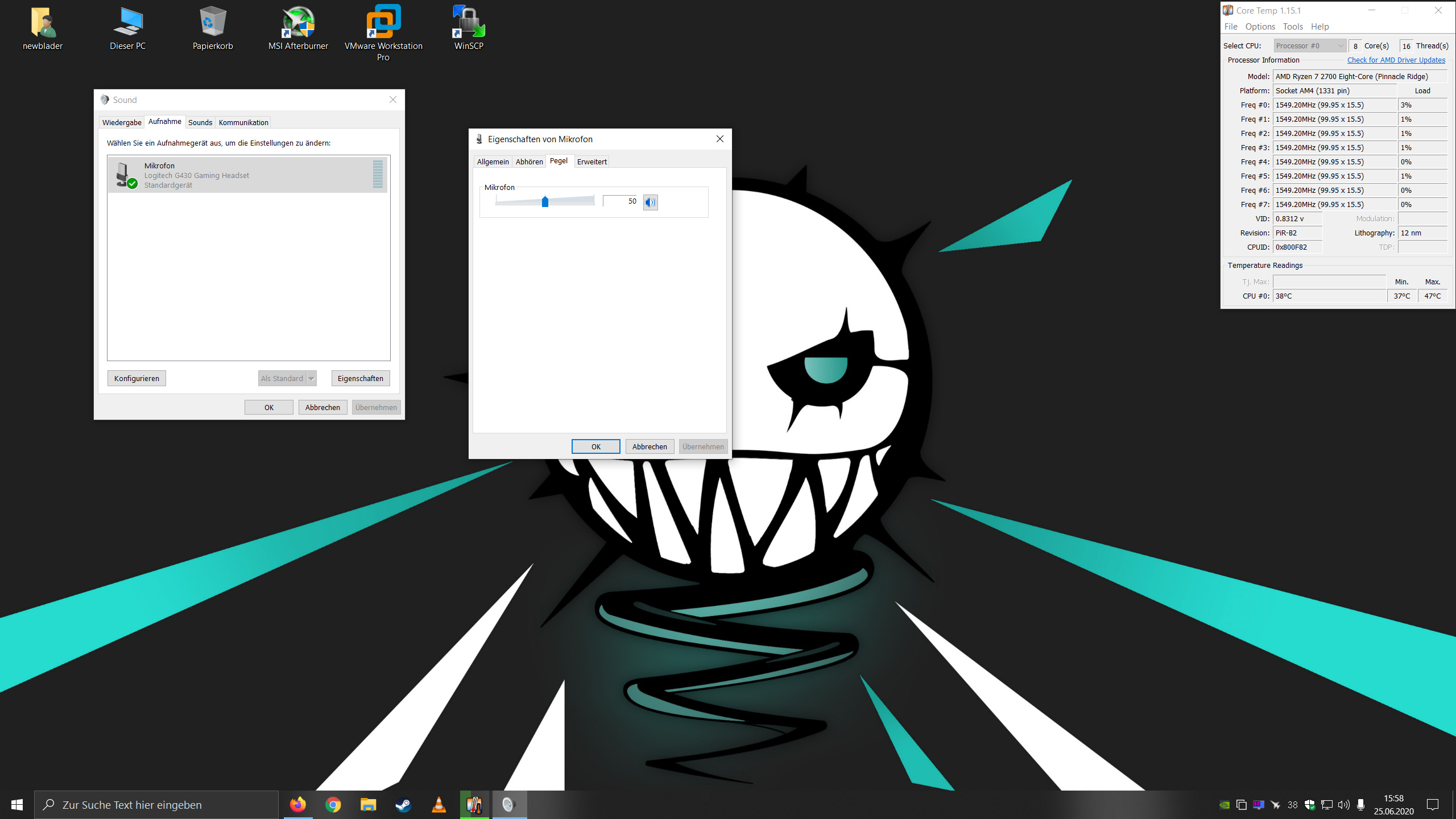Open VLC media player in taskbar

(439, 805)
